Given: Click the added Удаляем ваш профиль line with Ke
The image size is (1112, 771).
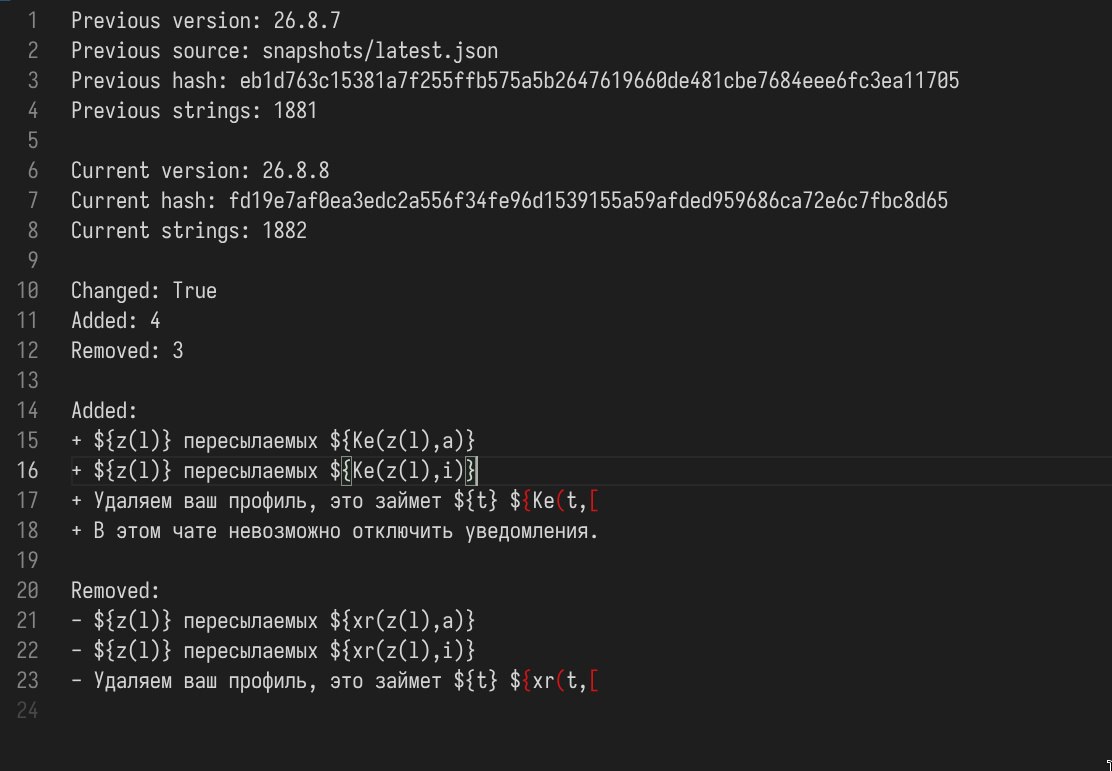Looking at the screenshot, I should (335, 501).
